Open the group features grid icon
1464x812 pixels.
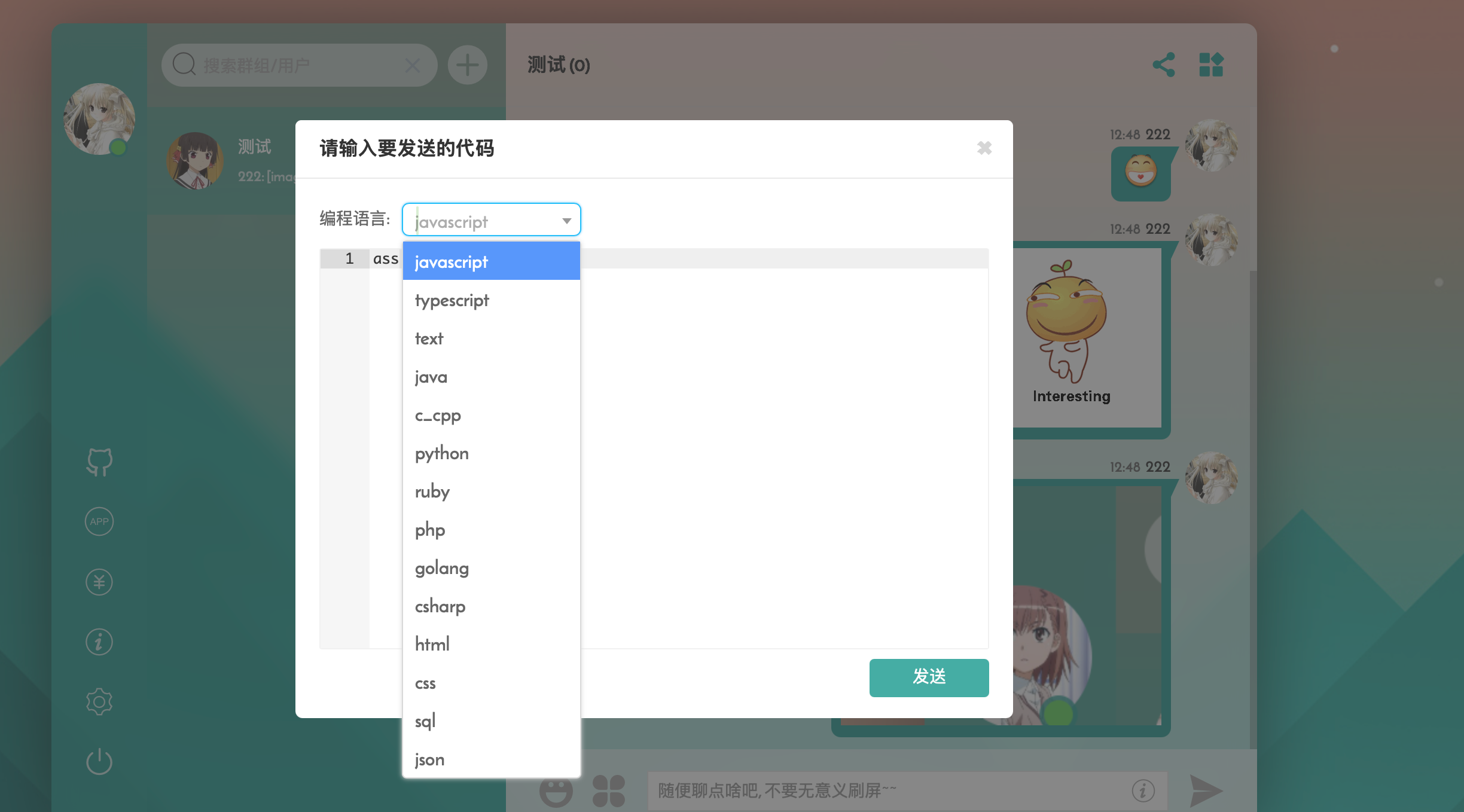pos(1211,65)
